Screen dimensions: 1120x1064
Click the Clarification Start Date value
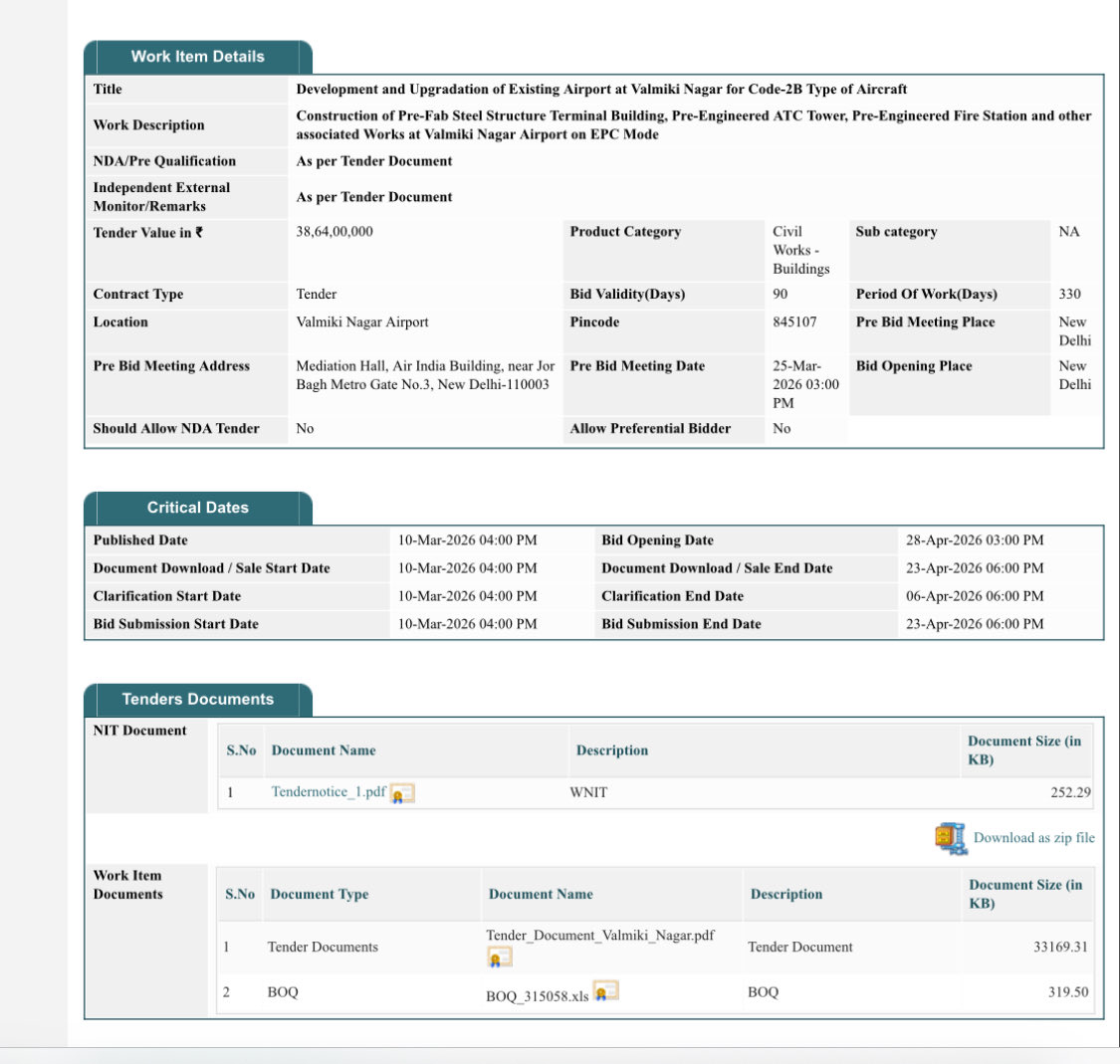pyautogui.click(x=467, y=596)
